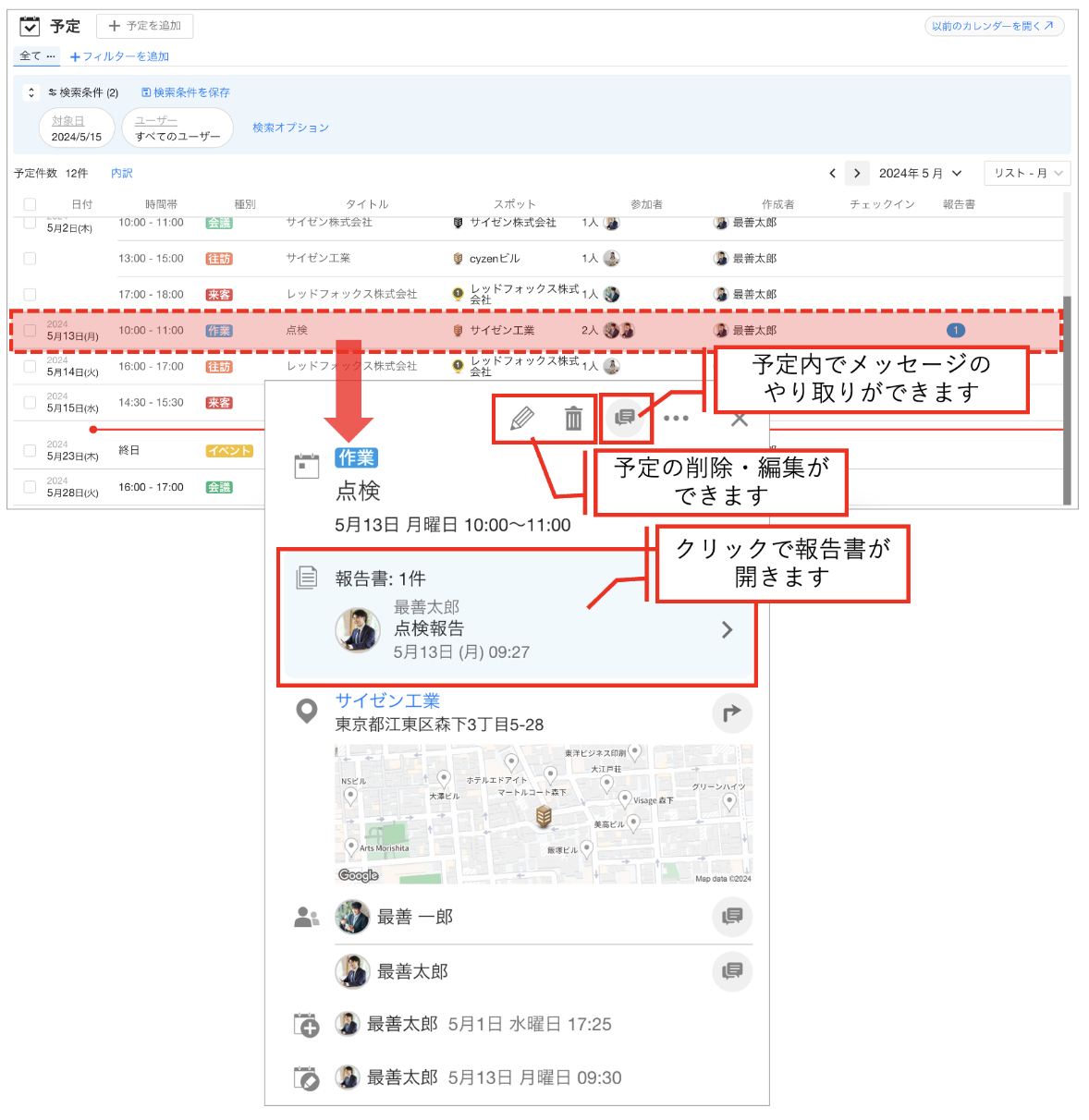The width and height of the screenshot is (1089, 1120).
Task: Open the リスト - 月 view dropdown
Action: tap(1028, 173)
